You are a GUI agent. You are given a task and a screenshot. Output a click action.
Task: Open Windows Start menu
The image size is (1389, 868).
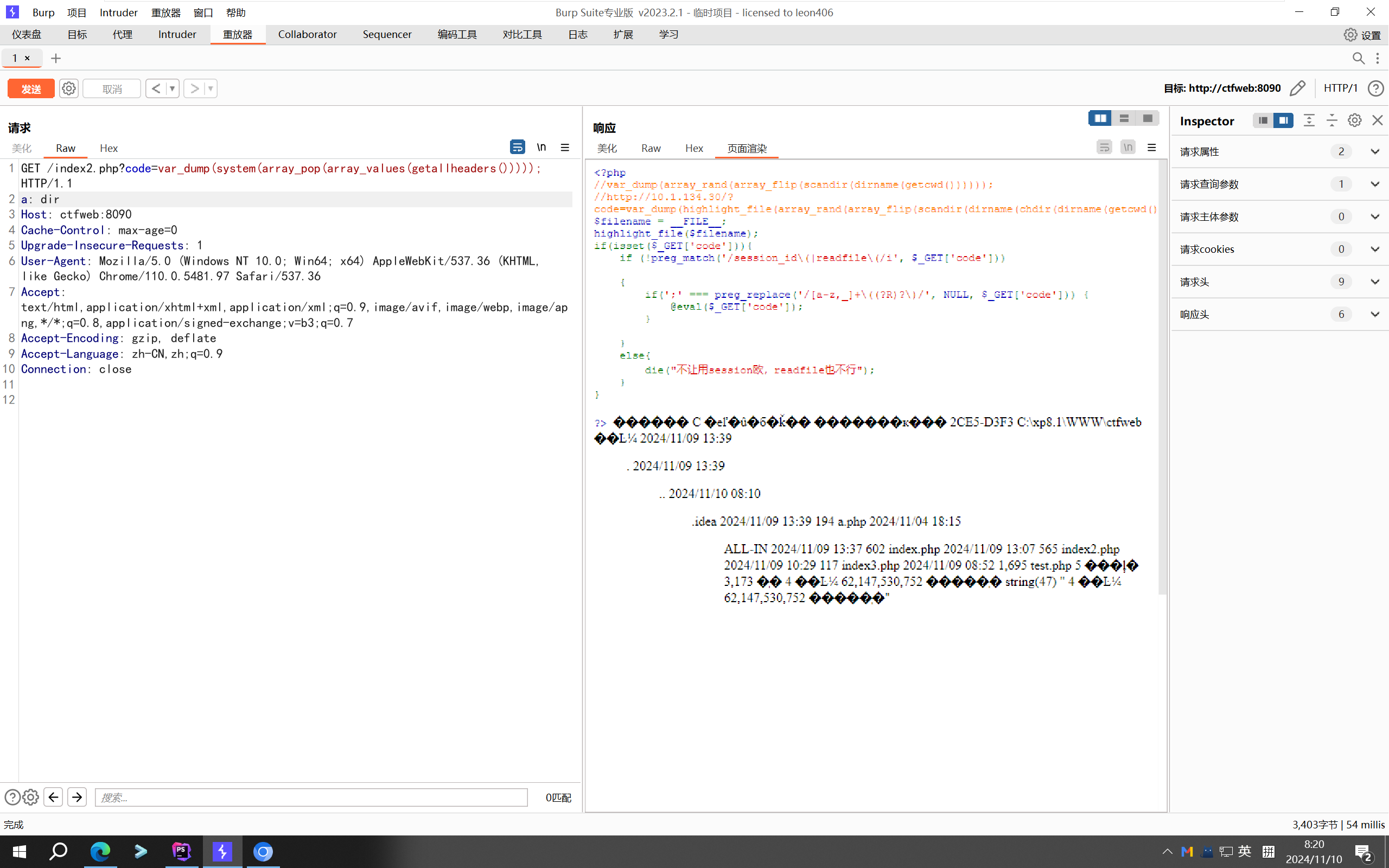[x=19, y=851]
